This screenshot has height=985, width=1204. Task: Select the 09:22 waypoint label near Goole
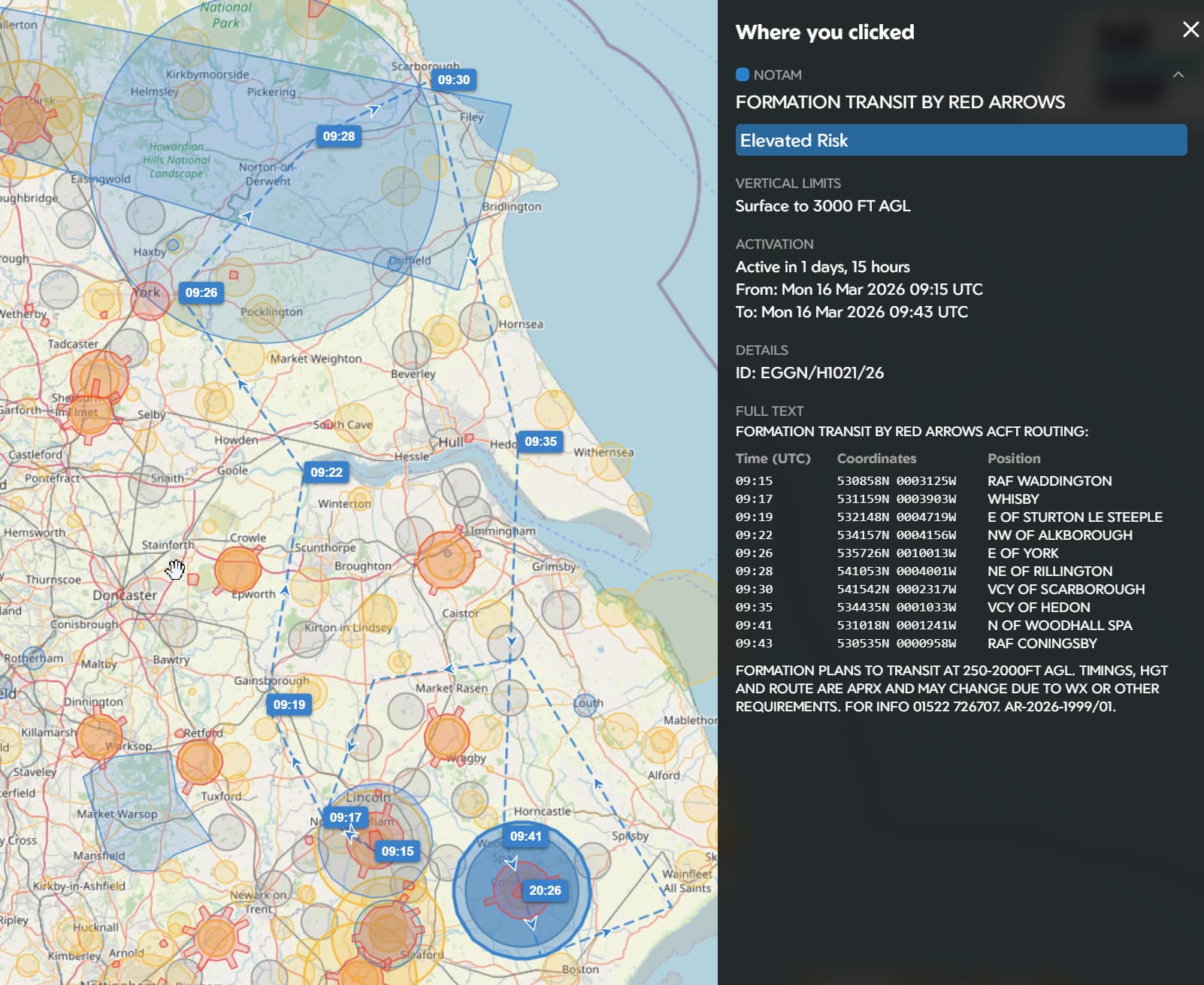pyautogui.click(x=326, y=472)
